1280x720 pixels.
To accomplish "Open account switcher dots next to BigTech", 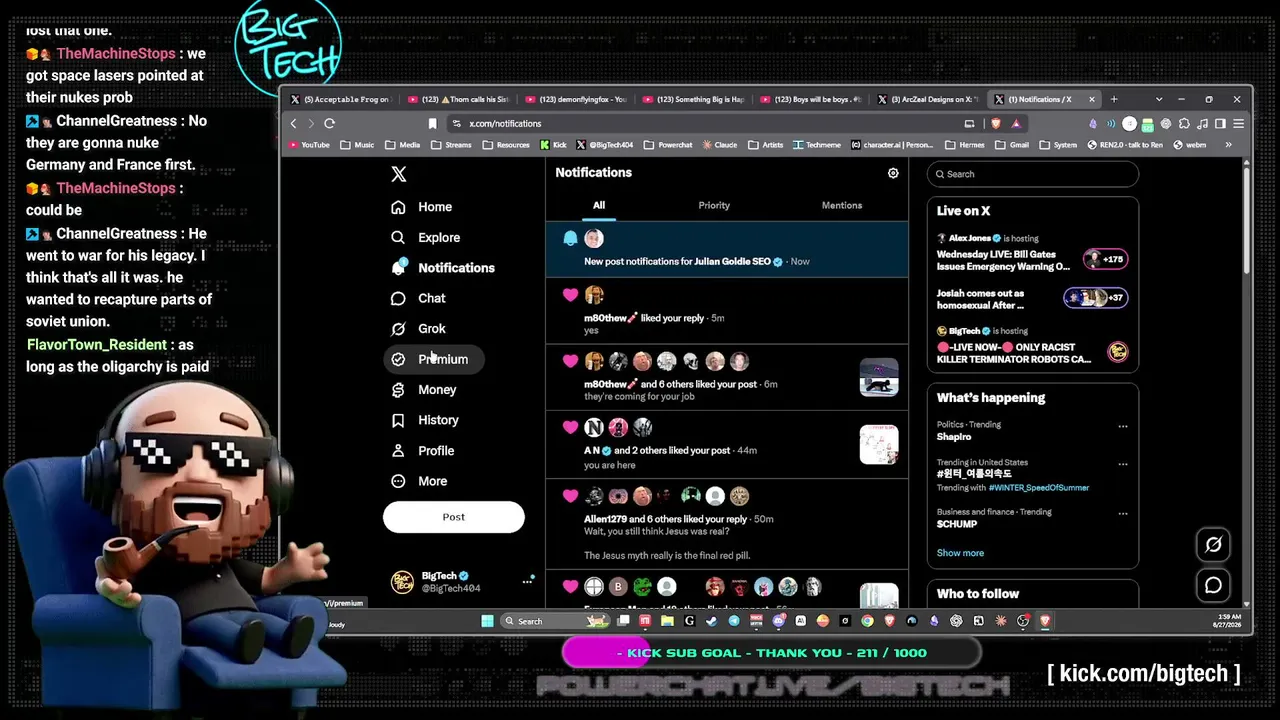I will (527, 581).
